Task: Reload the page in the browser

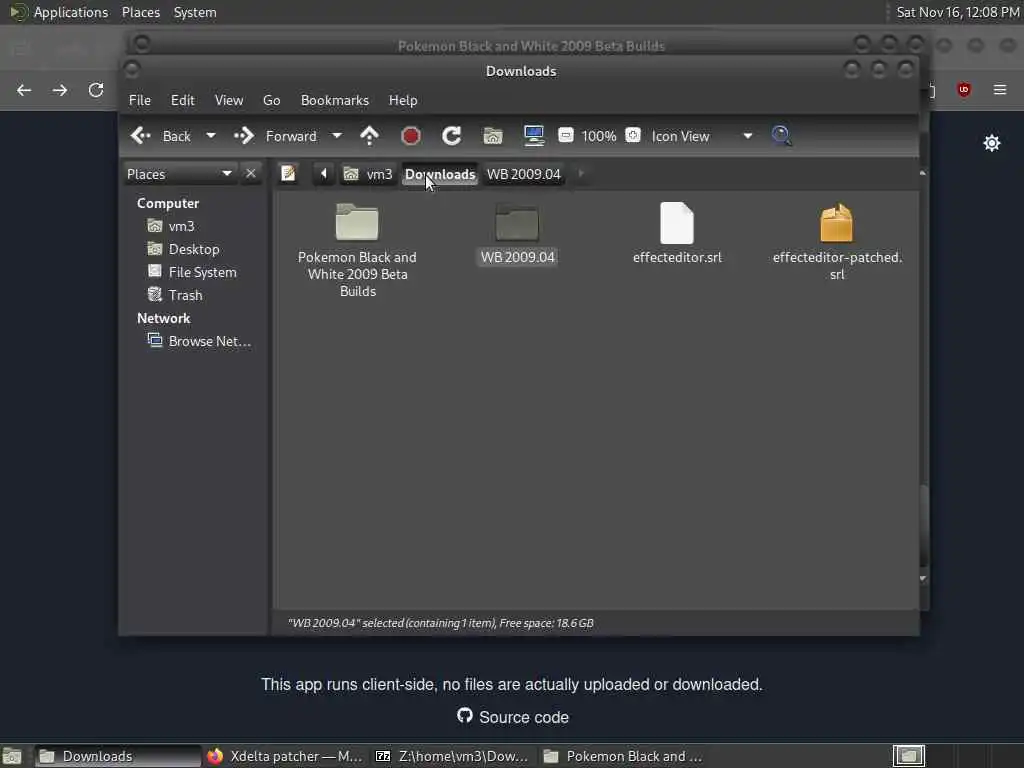Action: coord(96,90)
